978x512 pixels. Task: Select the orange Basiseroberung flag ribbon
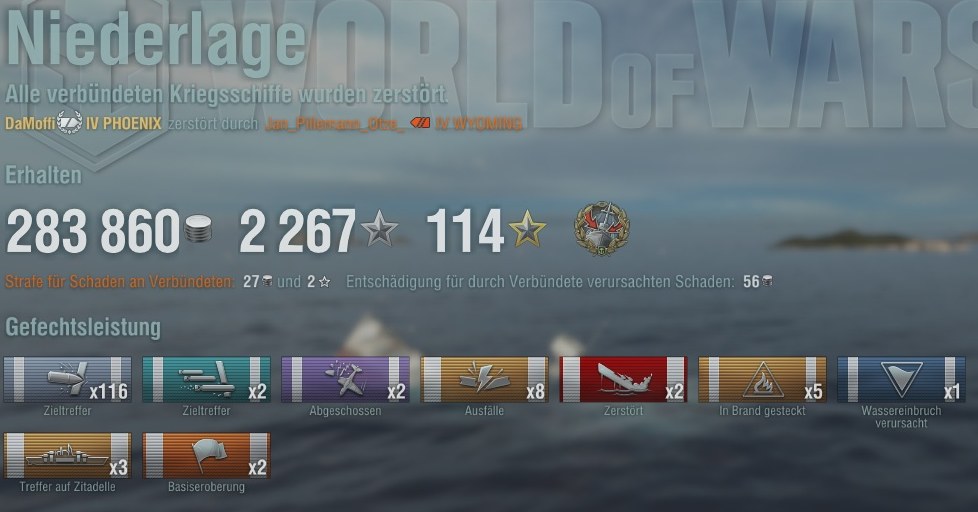click(206, 455)
